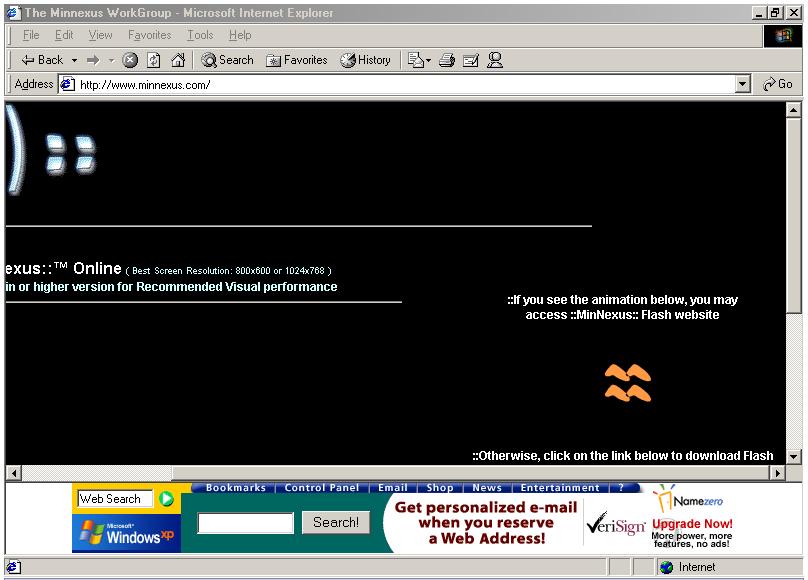
Task: Open the Shop banner tab
Action: tap(440, 488)
